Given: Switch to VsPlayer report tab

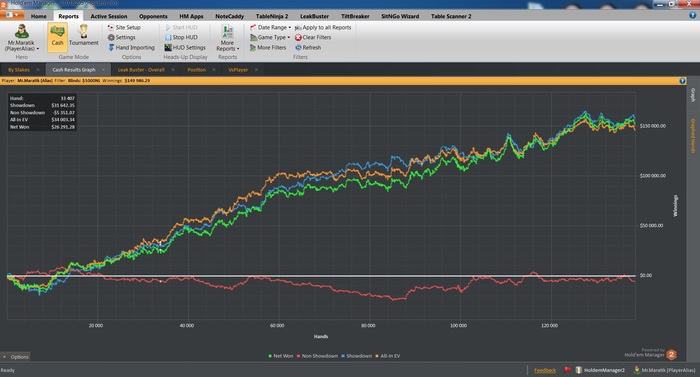Looking at the screenshot, I should pyautogui.click(x=238, y=70).
